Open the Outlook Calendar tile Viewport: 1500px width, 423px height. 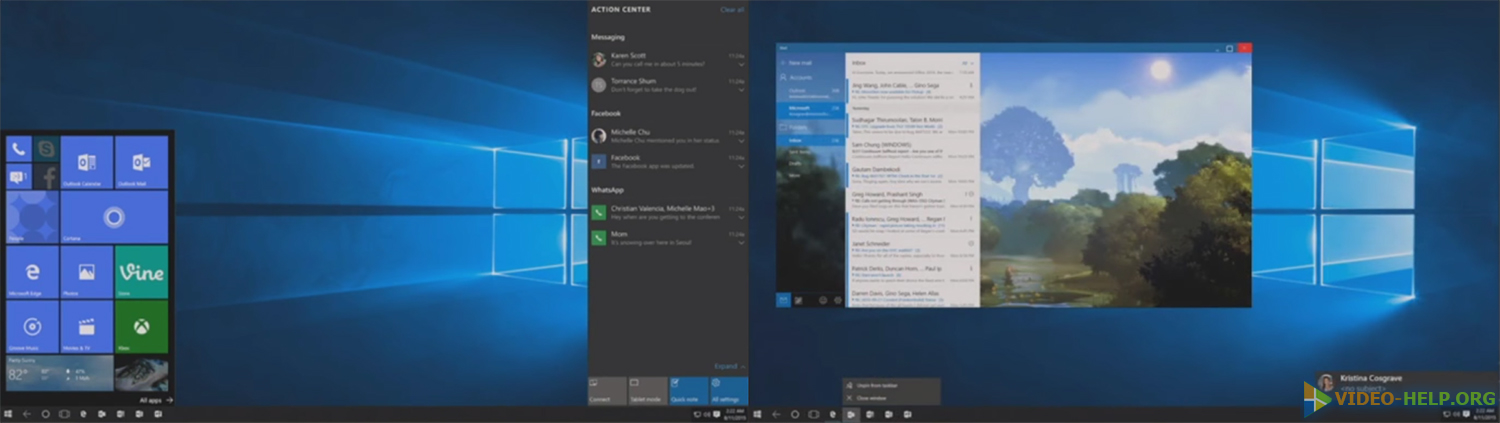click(86, 163)
